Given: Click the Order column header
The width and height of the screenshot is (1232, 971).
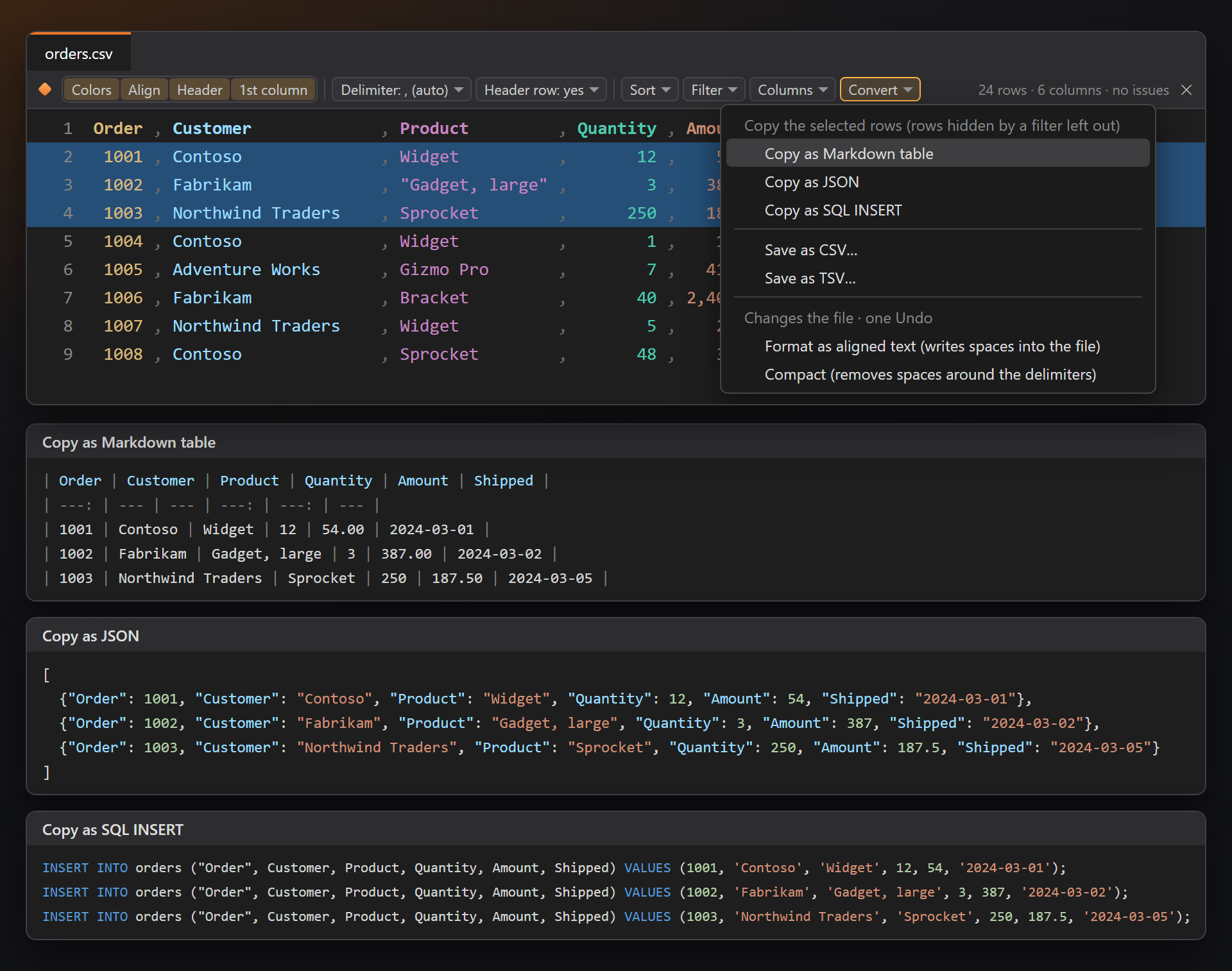Looking at the screenshot, I should [x=118, y=128].
